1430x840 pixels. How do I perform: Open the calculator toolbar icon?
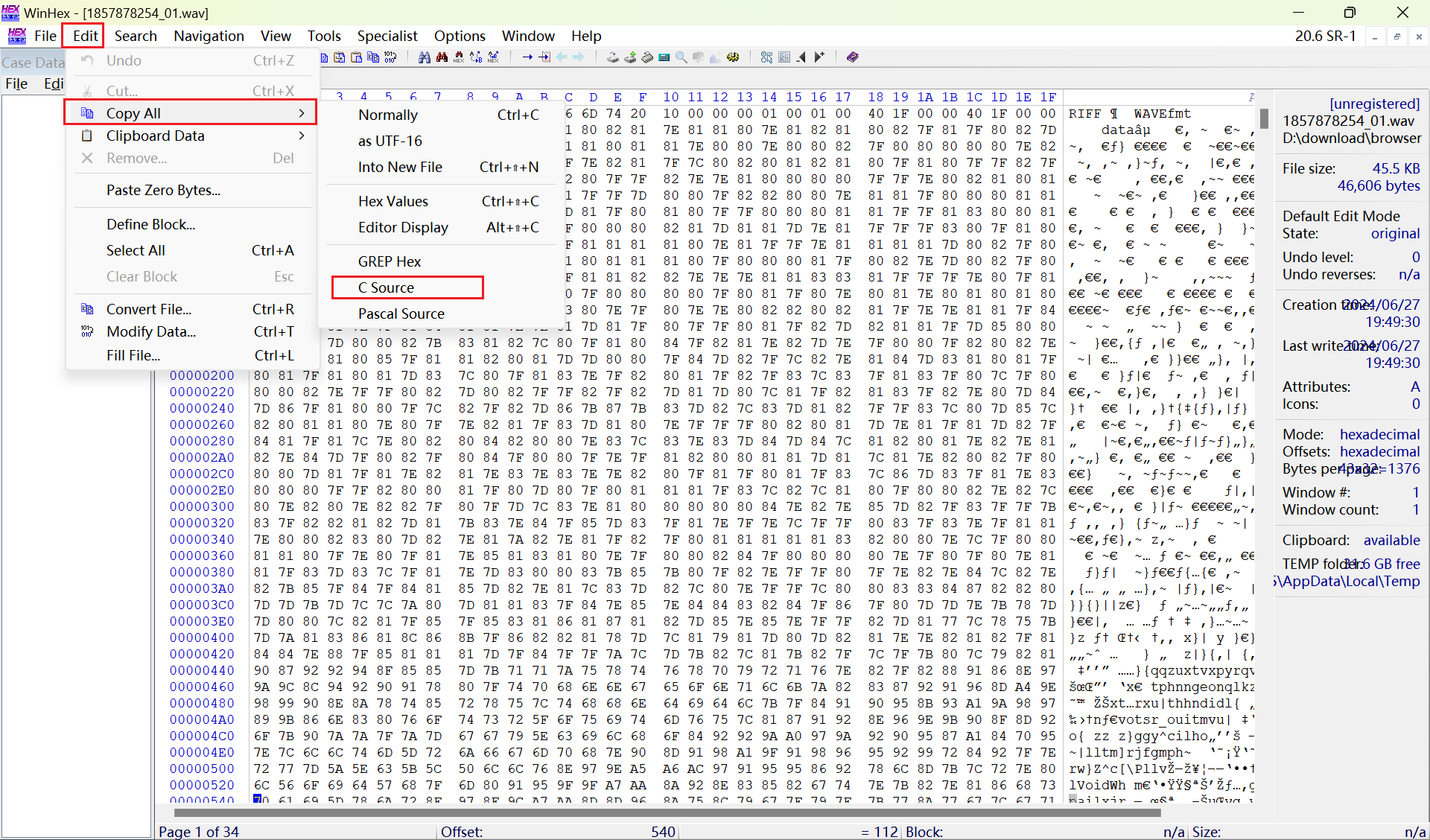pos(664,57)
